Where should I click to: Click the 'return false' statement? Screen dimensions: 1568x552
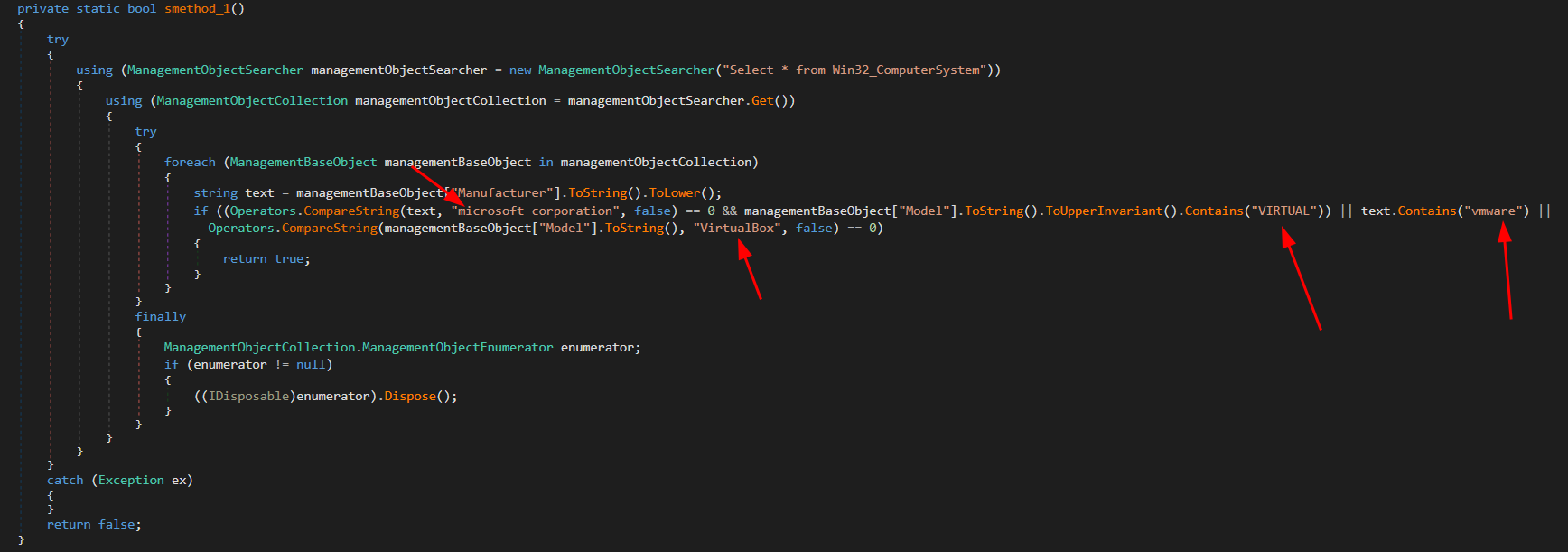point(93,525)
